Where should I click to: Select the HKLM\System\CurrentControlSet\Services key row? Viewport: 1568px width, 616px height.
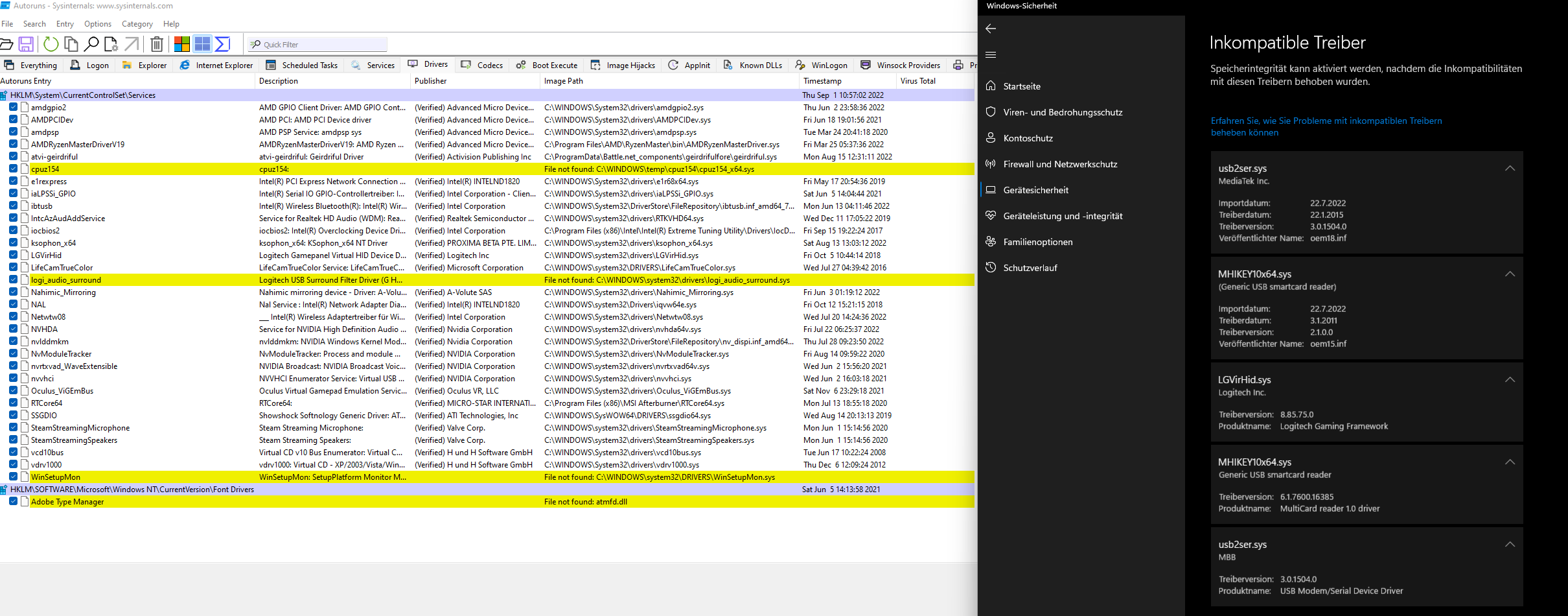coord(487,95)
